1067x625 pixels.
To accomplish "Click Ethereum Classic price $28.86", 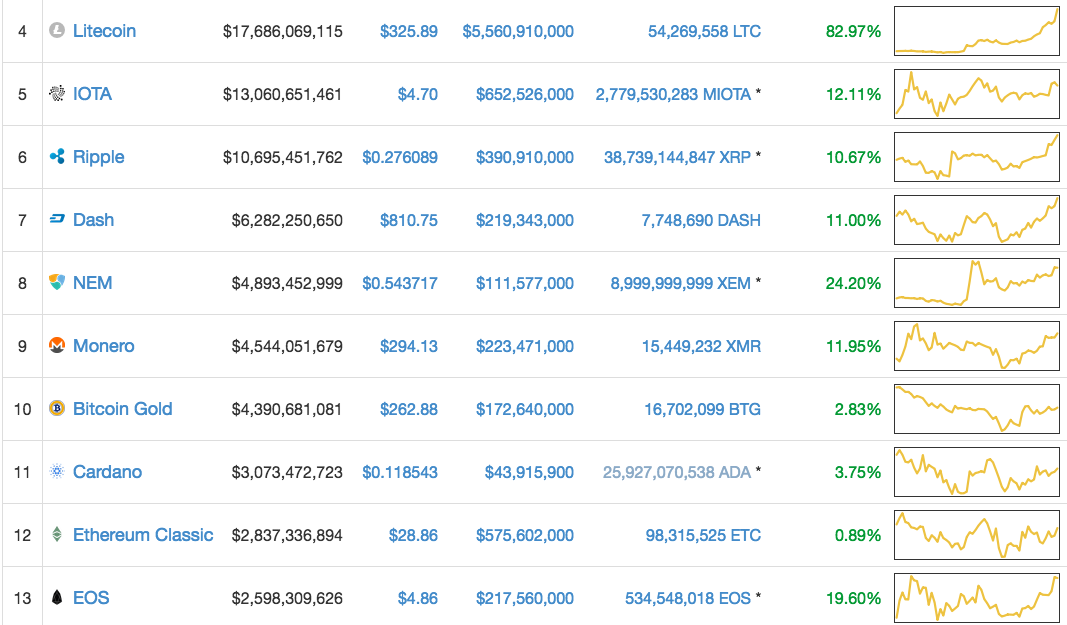I will 413,535.
